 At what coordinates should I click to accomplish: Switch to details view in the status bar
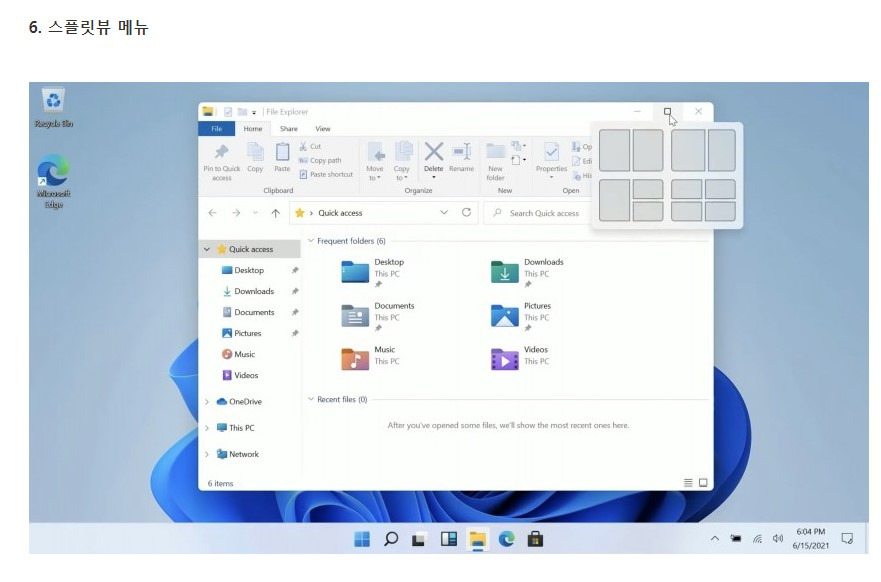click(x=688, y=483)
